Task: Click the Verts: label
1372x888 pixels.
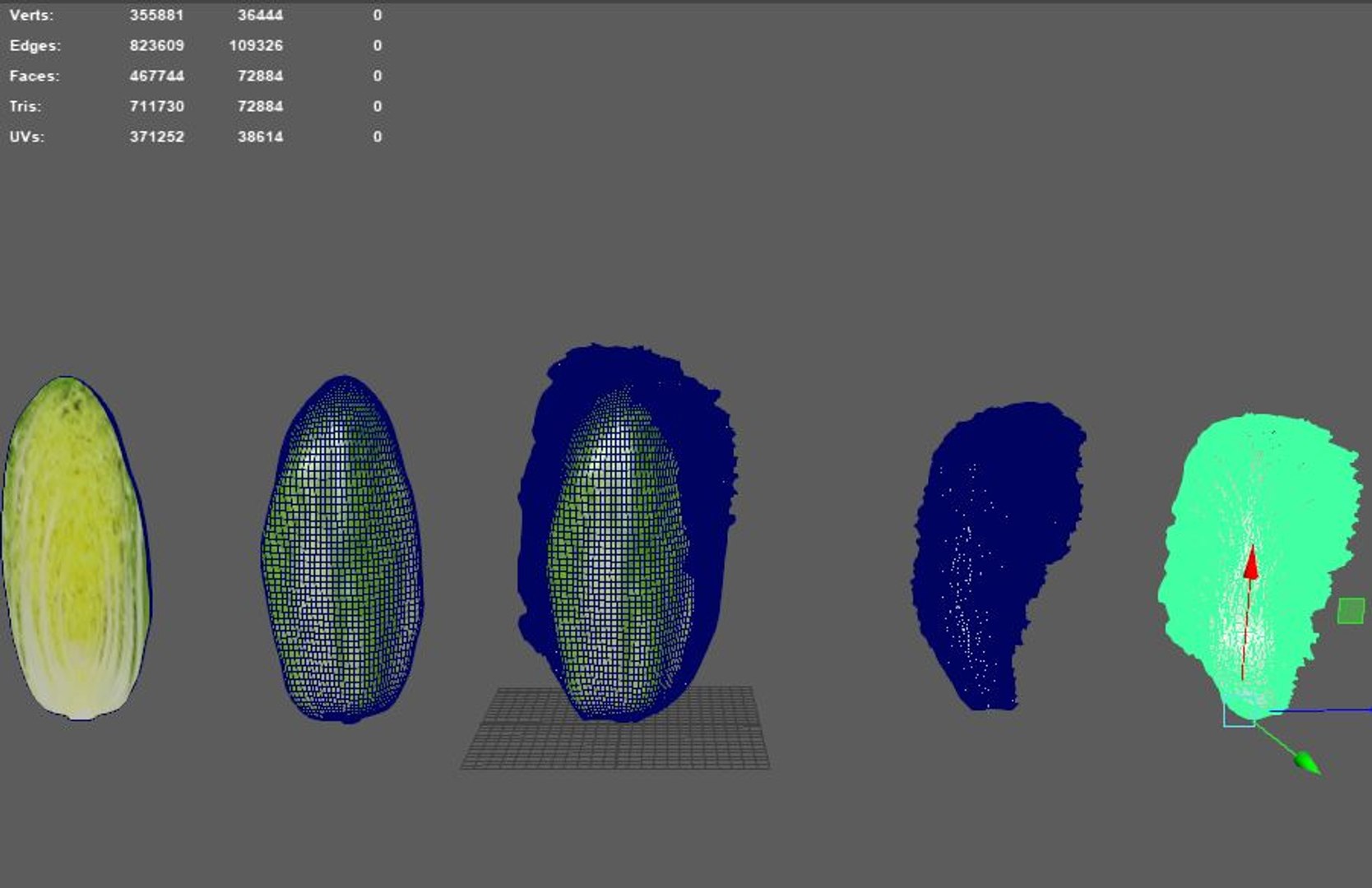Action: 31,15
